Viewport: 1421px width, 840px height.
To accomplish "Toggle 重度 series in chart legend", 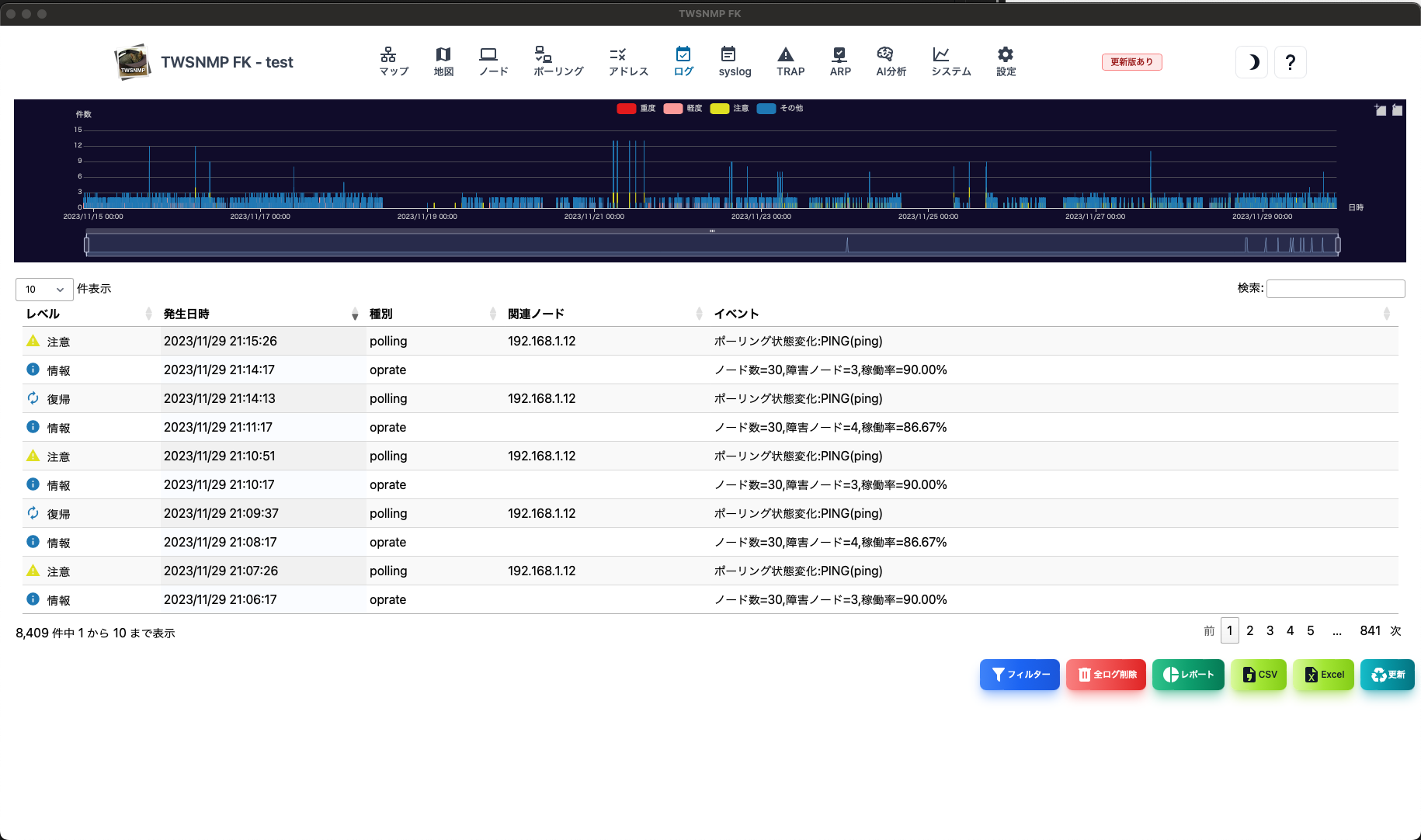I will (x=637, y=109).
